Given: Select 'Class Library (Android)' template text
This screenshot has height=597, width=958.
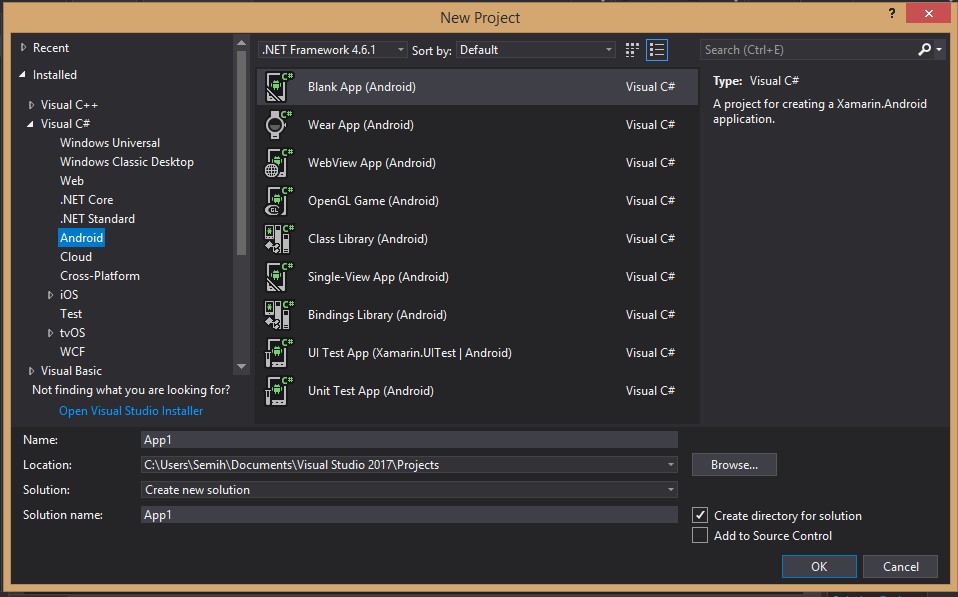Looking at the screenshot, I should [367, 238].
